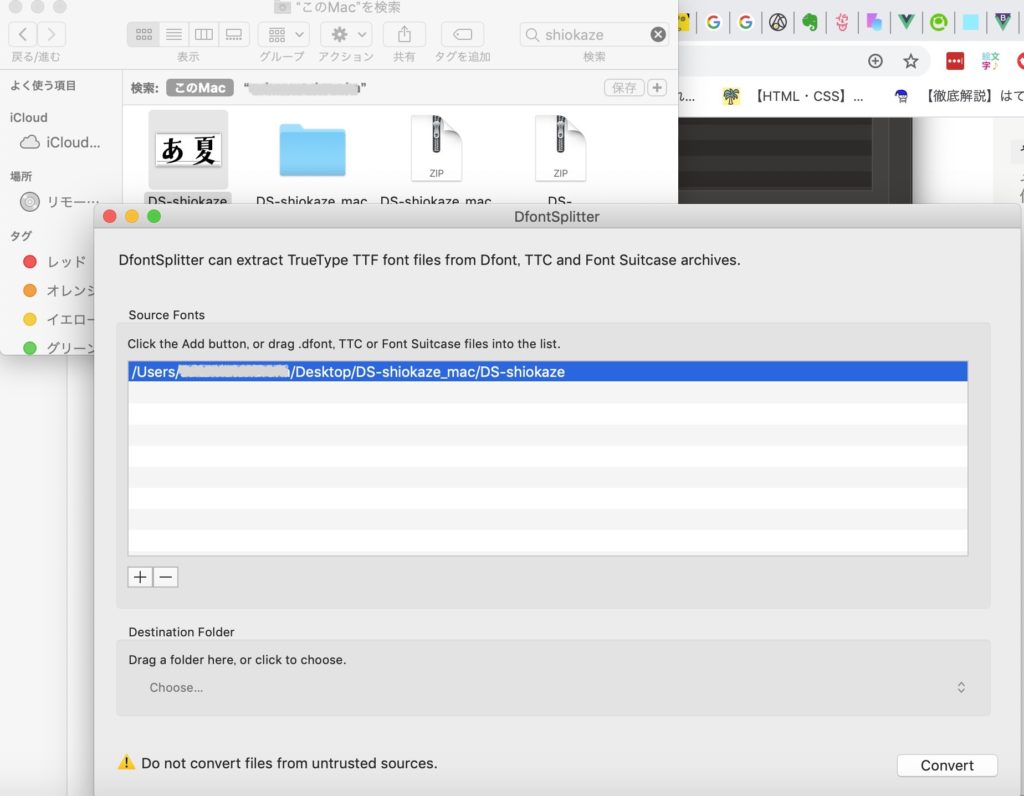Screen dimensions: 1024x796
Task: Open the 【徹底解説】 bookmark
Action: click(x=959, y=97)
